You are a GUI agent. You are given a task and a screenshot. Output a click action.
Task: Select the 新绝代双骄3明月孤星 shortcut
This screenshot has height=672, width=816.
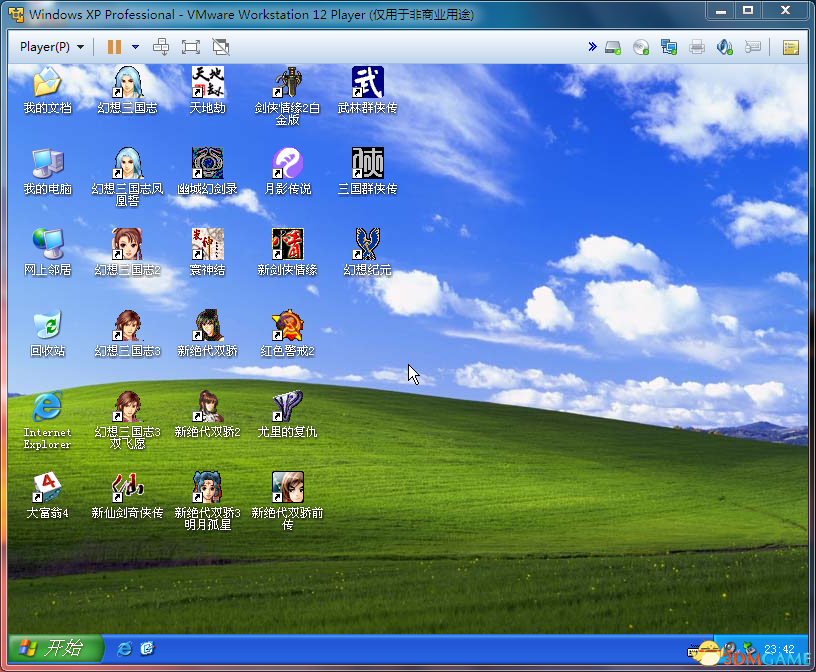click(208, 501)
